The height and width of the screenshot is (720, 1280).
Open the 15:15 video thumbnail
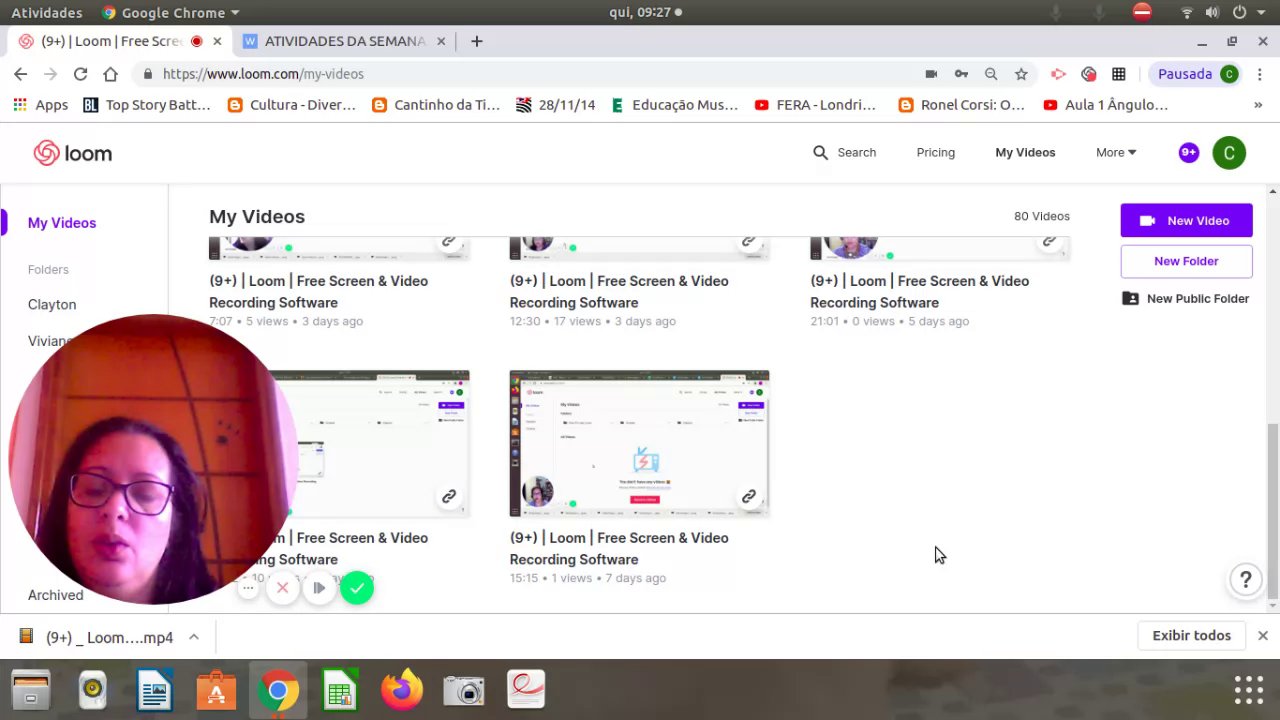639,444
